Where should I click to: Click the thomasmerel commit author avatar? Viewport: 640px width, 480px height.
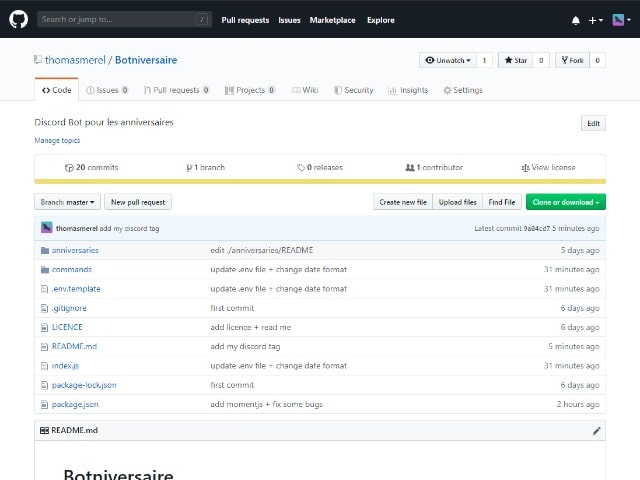(47, 228)
